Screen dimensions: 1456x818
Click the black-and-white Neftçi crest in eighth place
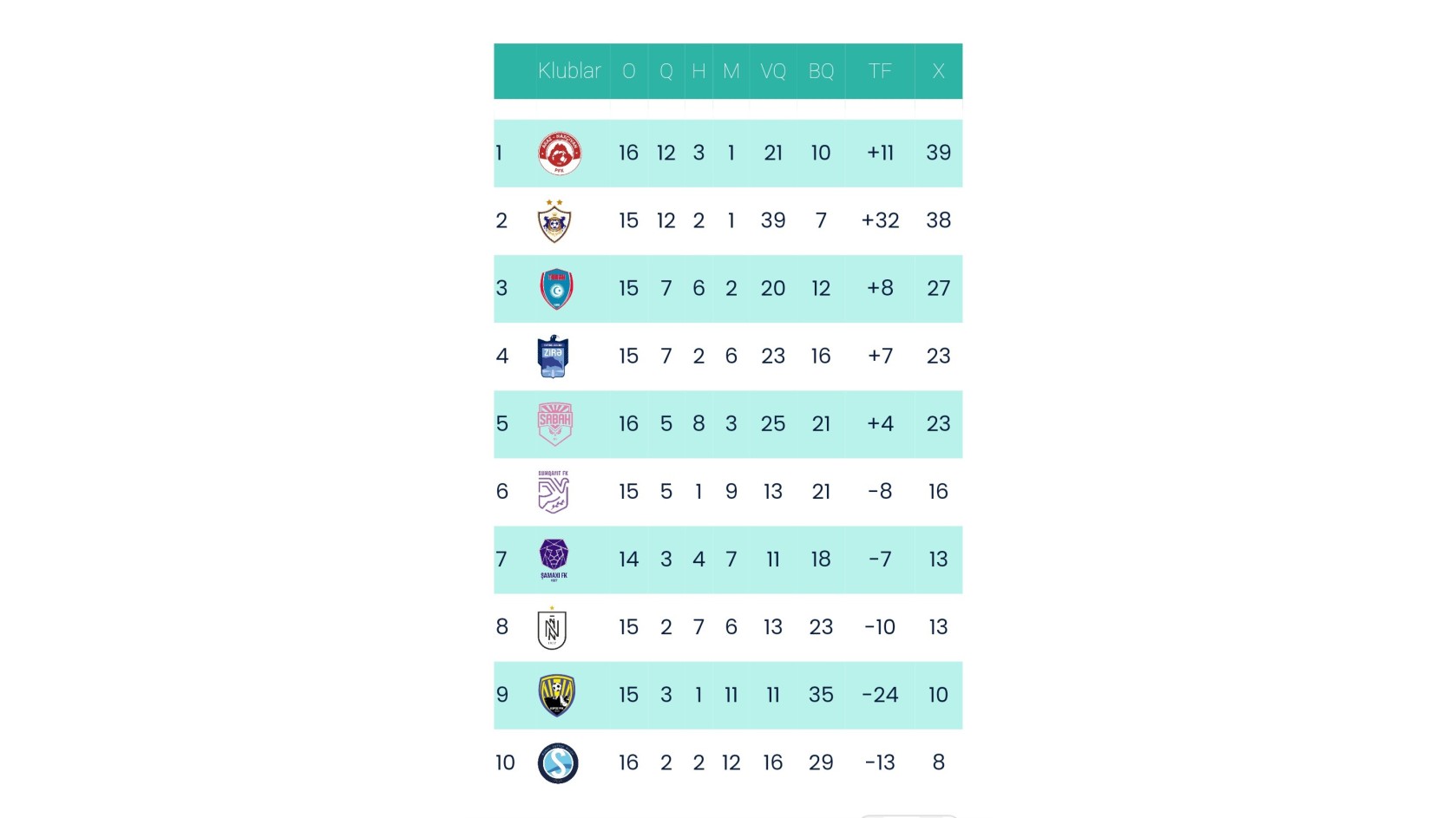coord(552,628)
